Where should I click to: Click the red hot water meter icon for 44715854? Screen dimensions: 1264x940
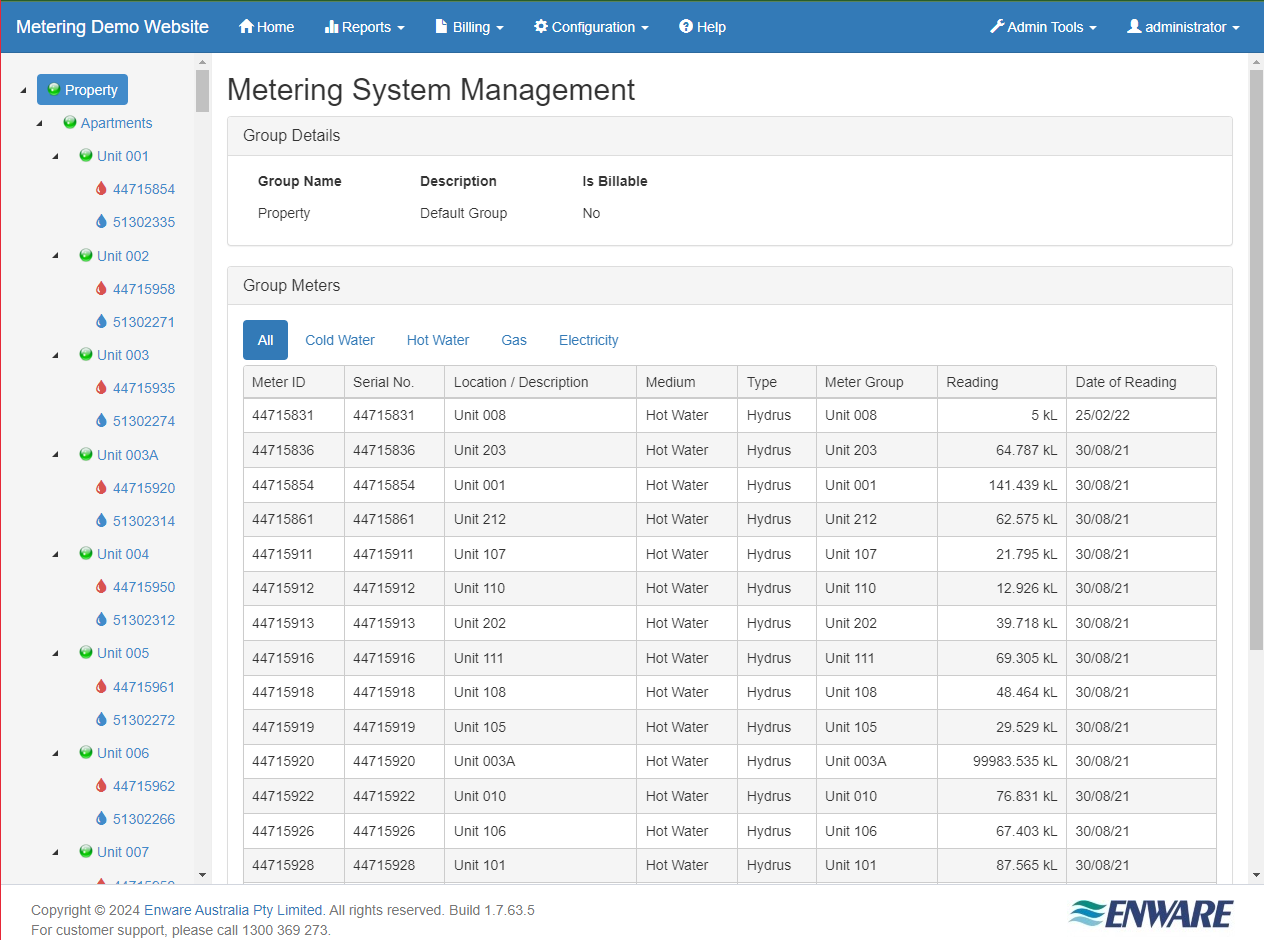[99, 188]
